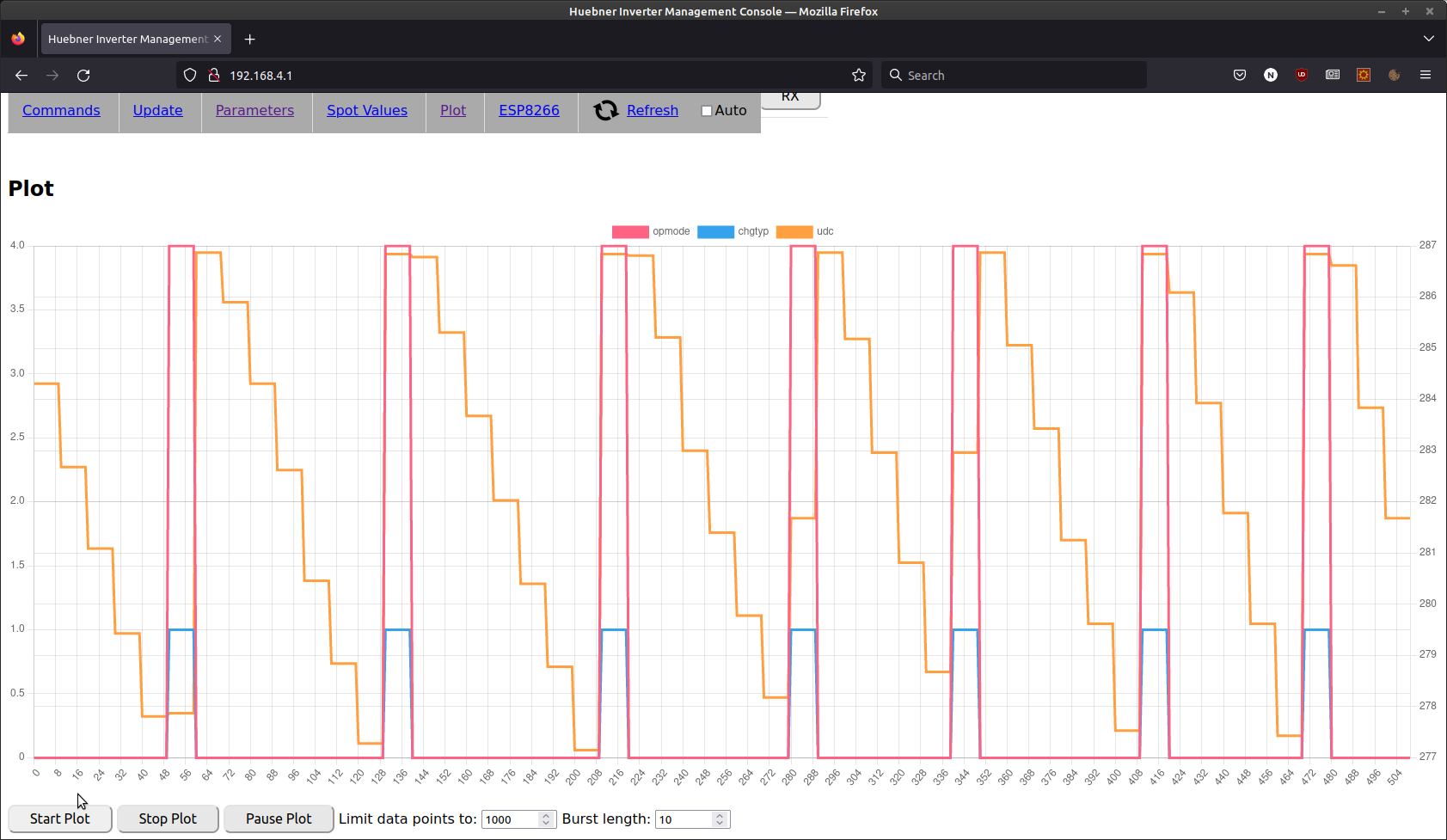Click the orange gear extension icon
The height and width of the screenshot is (840, 1447).
1364,75
